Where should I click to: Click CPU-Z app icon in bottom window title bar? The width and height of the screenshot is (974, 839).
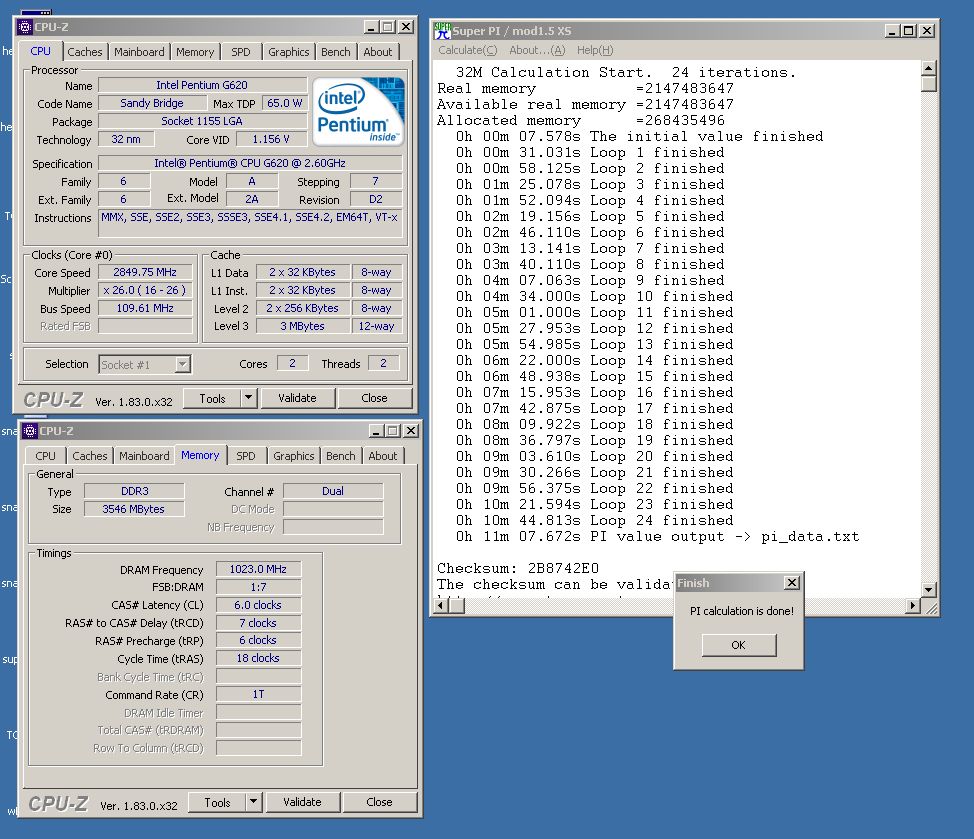click(x=30, y=431)
